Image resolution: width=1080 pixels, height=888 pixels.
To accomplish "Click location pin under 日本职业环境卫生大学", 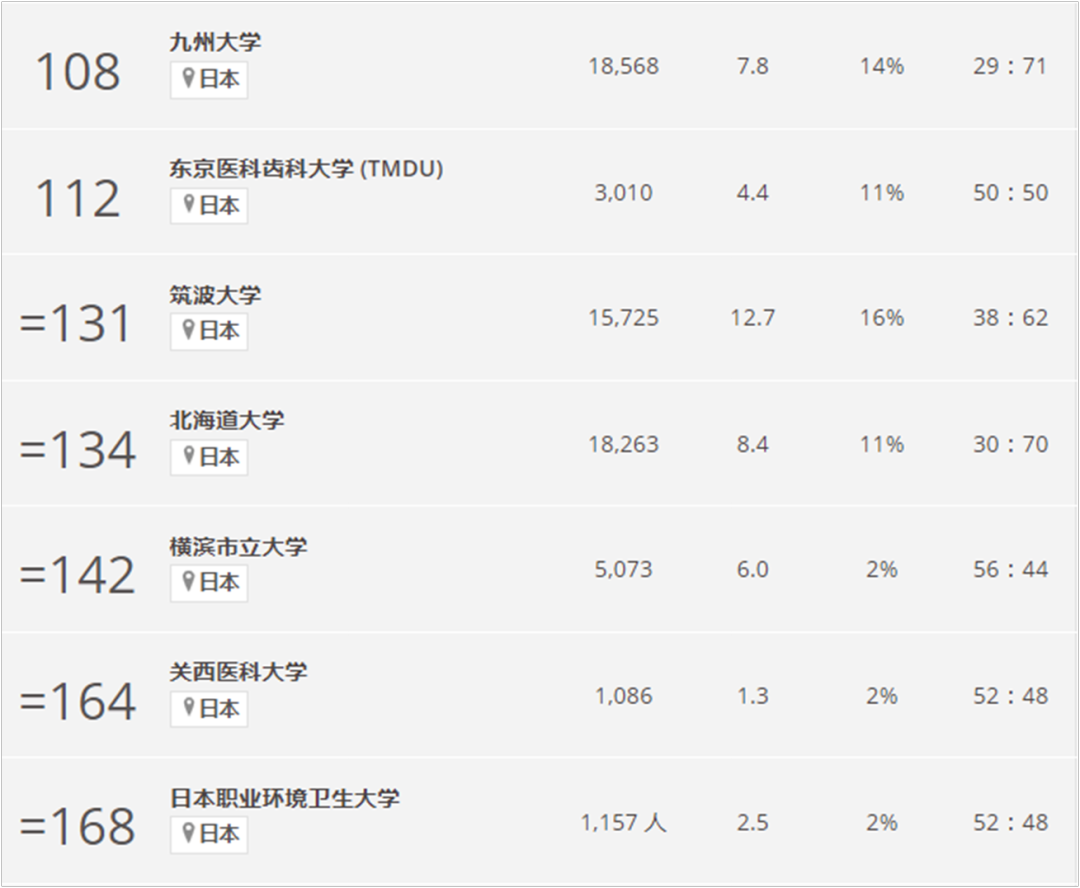I will click(x=188, y=833).
